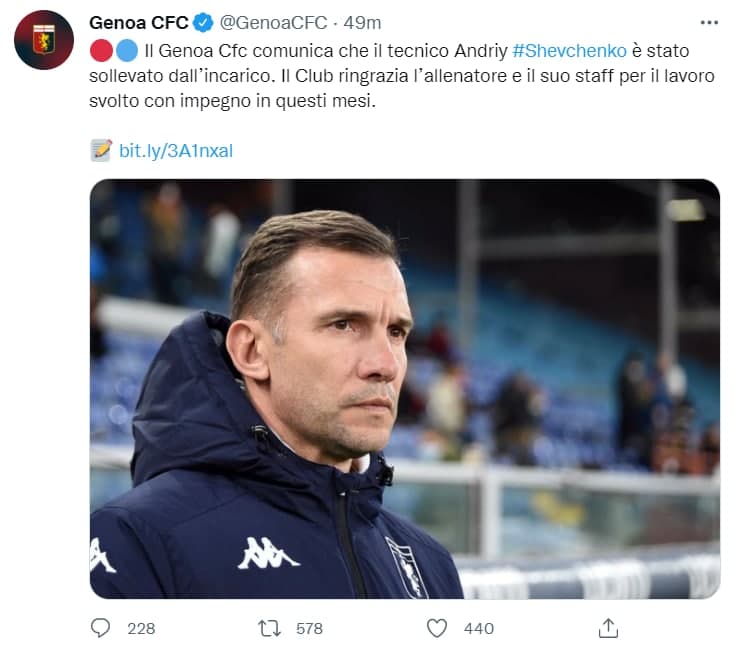742x650 pixels.
Task: Click the memo emoji beside the link
Action: [x=101, y=150]
